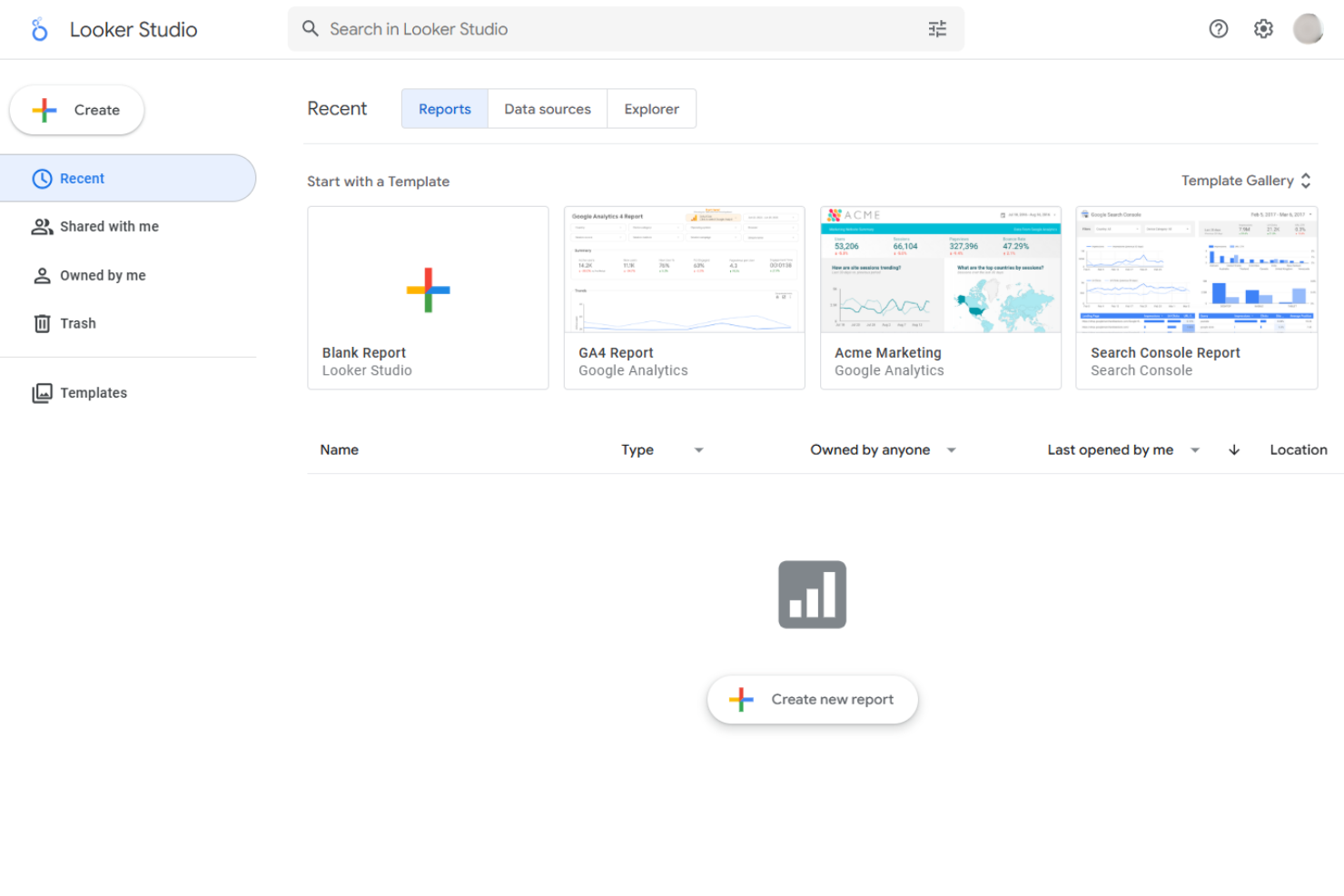Click the Create button

[76, 110]
